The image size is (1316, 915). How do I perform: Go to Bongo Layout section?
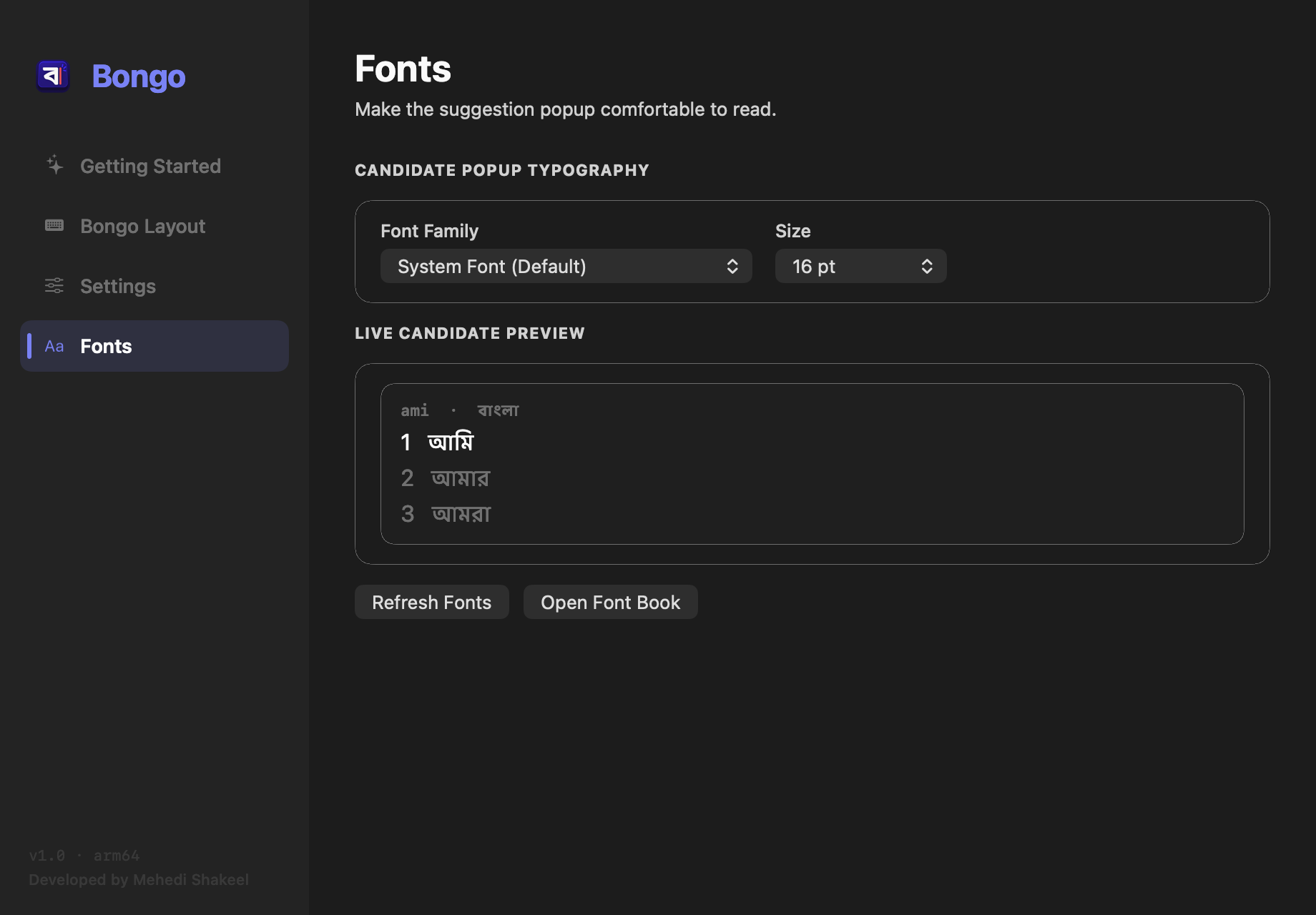(154, 226)
